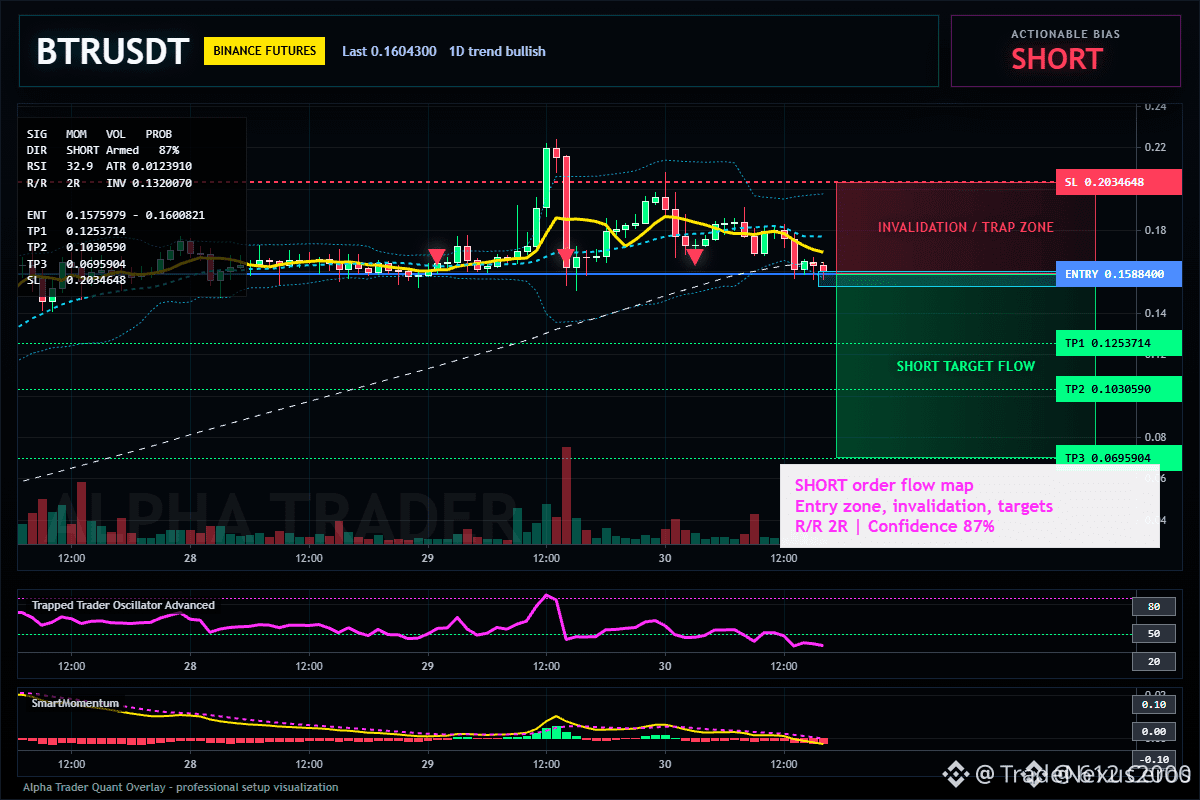The image size is (1200, 800).
Task: Select the green TP3 0.0695904 axis tag
Action: coord(1118,458)
